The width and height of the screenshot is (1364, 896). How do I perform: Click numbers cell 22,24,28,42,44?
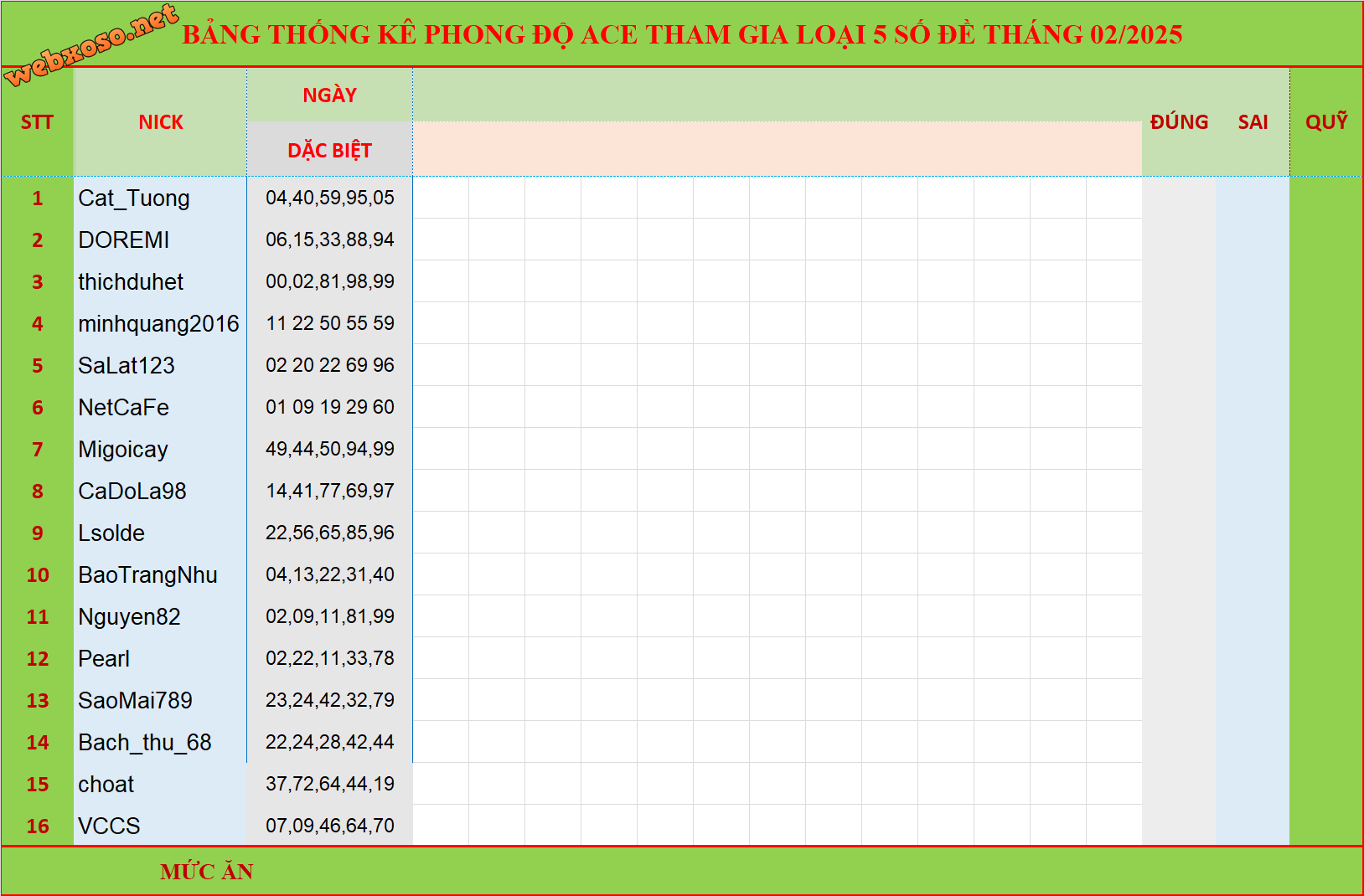tap(329, 742)
